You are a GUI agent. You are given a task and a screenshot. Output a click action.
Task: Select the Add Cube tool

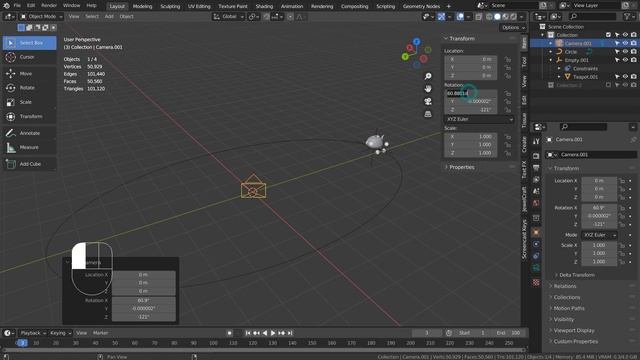29,164
